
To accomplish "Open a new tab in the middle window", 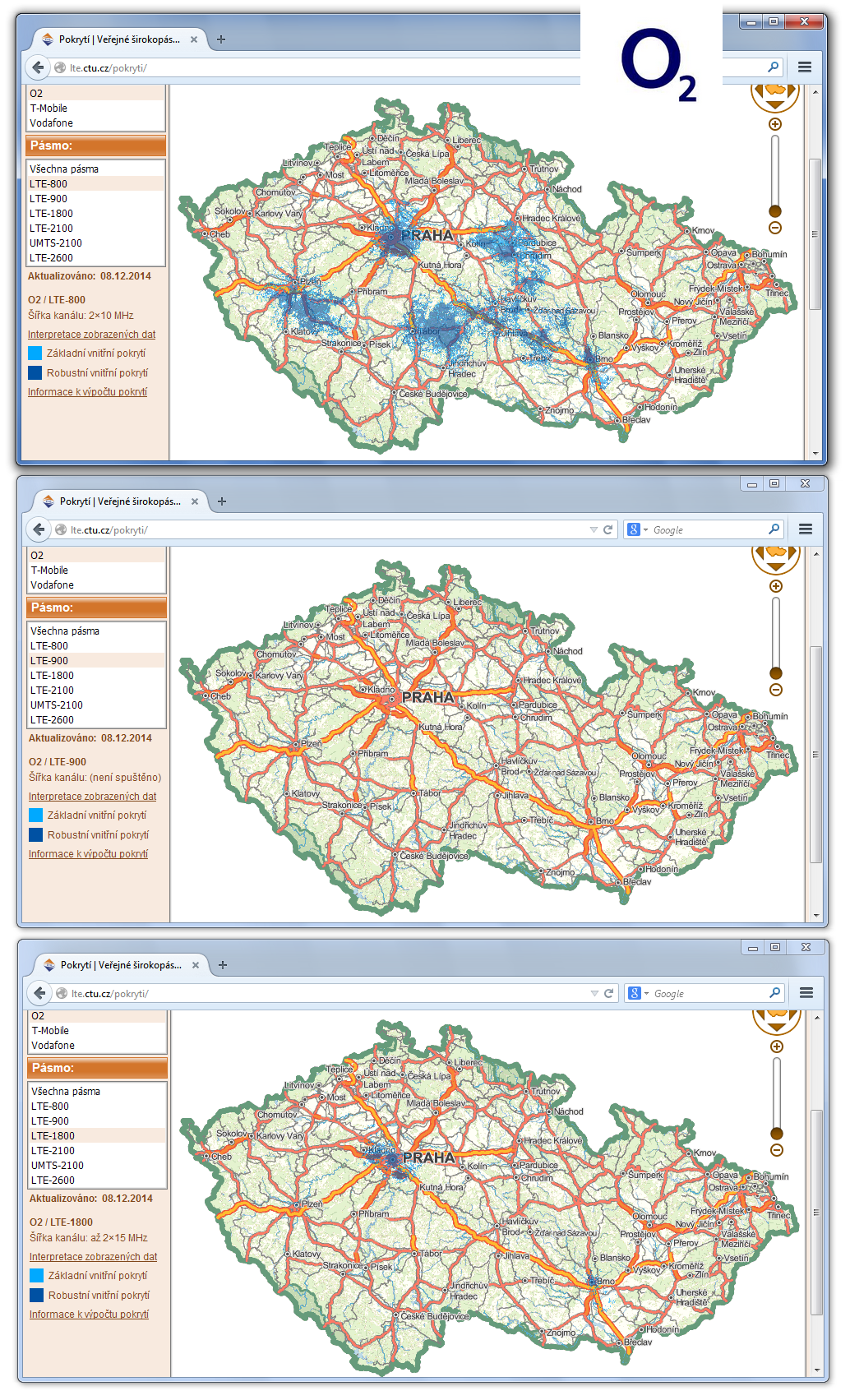I will 222,501.
